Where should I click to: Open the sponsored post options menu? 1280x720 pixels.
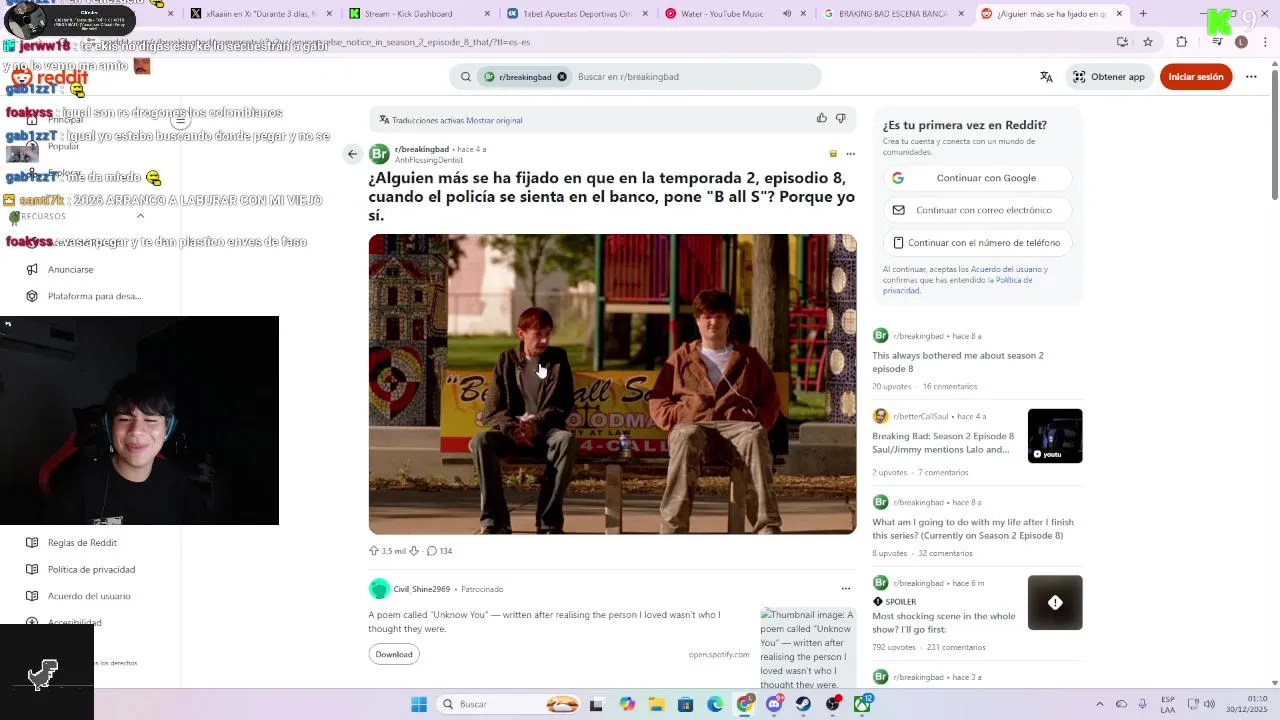coord(846,589)
